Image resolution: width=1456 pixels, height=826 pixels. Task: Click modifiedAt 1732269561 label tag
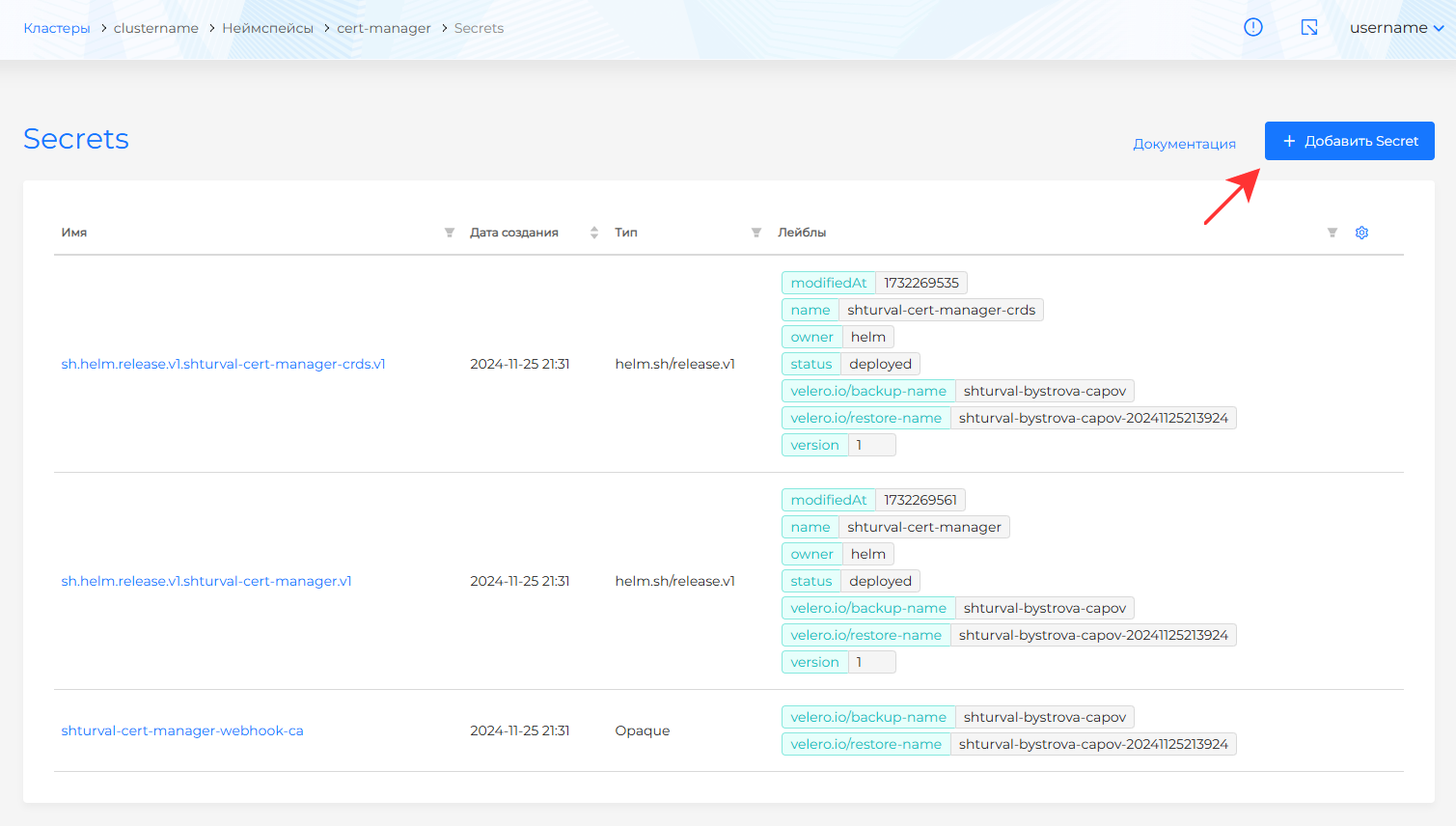873,500
